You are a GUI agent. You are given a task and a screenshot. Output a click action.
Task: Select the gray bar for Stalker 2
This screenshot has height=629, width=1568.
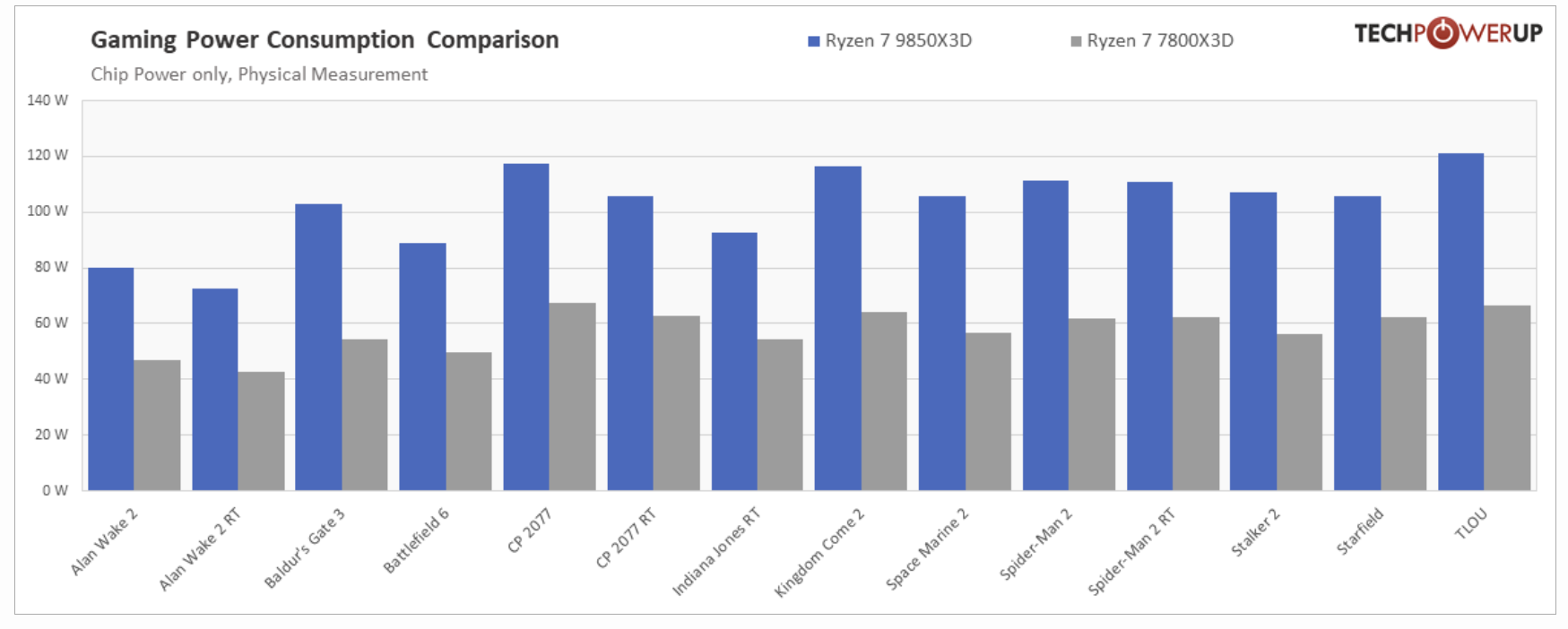tap(1300, 412)
